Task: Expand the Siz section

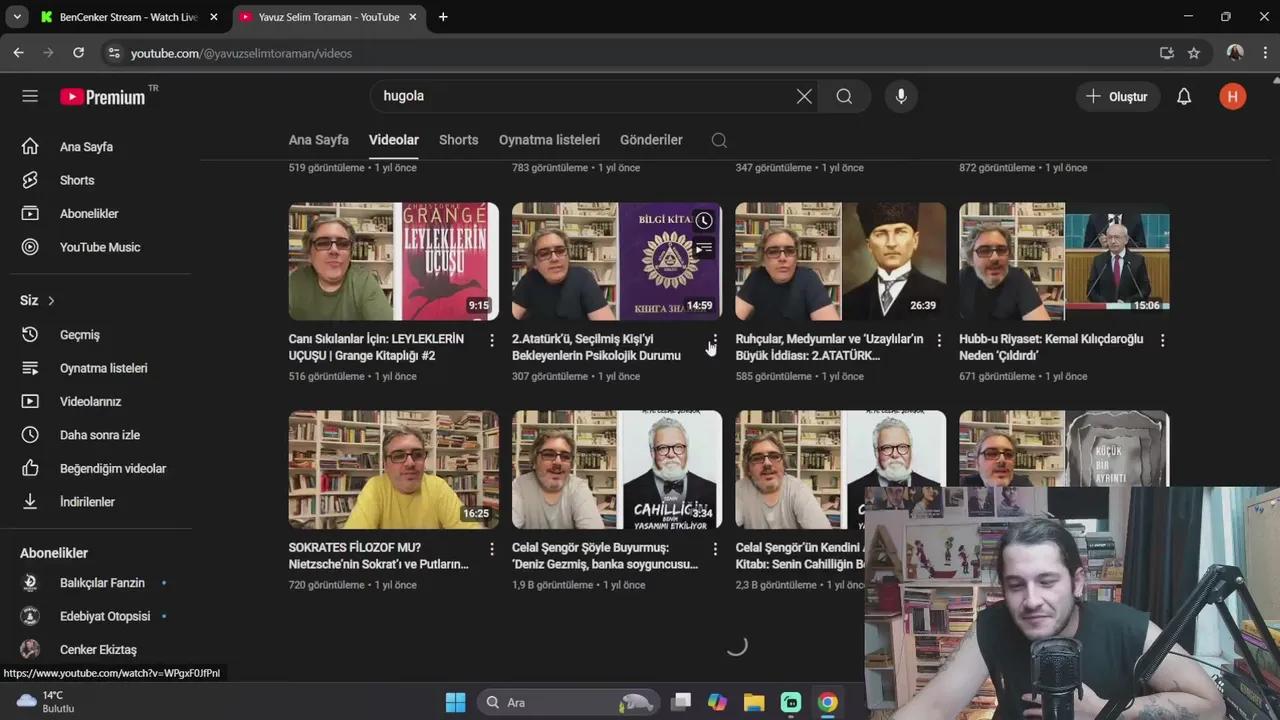Action: pyautogui.click(x=38, y=300)
